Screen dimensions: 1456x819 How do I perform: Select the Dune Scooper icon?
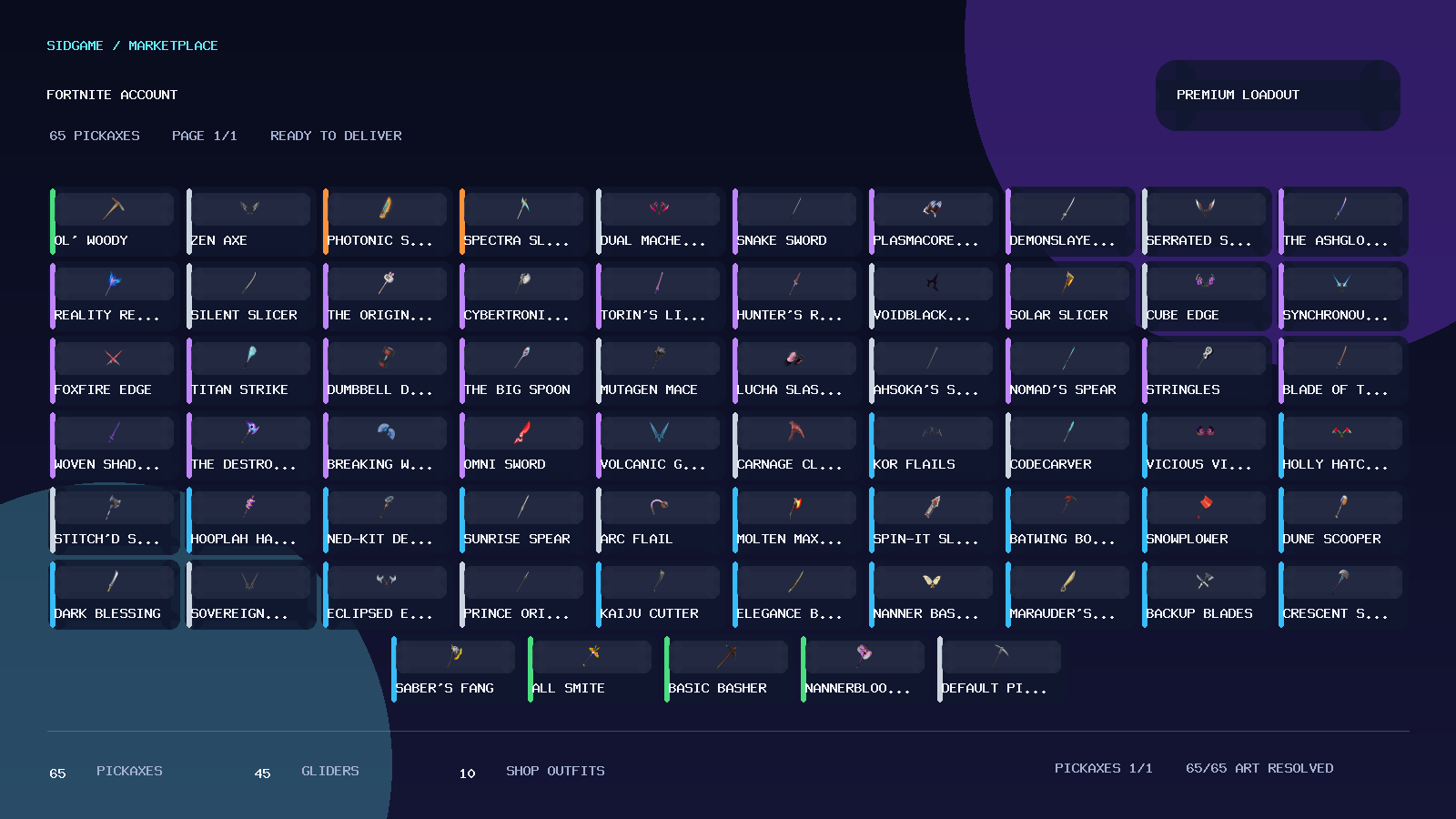[1341, 507]
